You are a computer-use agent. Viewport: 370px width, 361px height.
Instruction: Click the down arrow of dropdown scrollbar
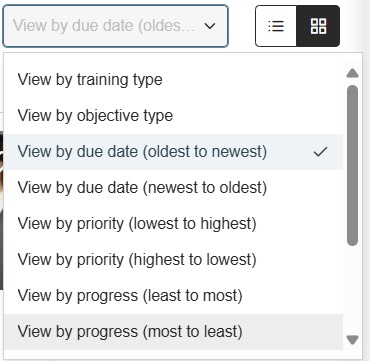pos(352,340)
